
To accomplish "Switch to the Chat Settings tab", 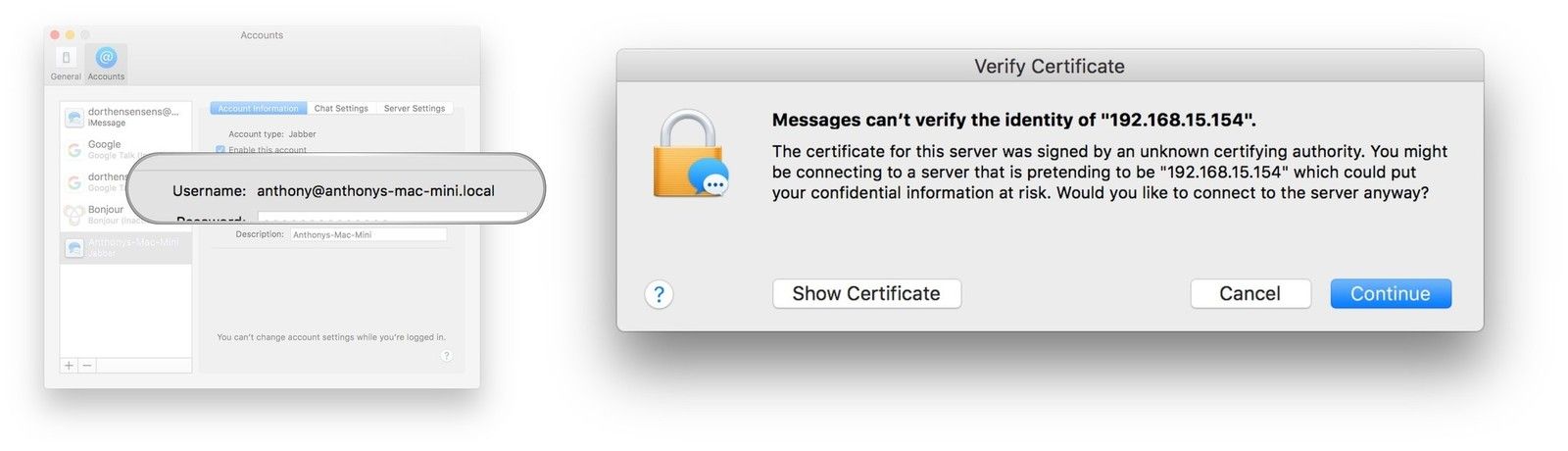I will (341, 109).
